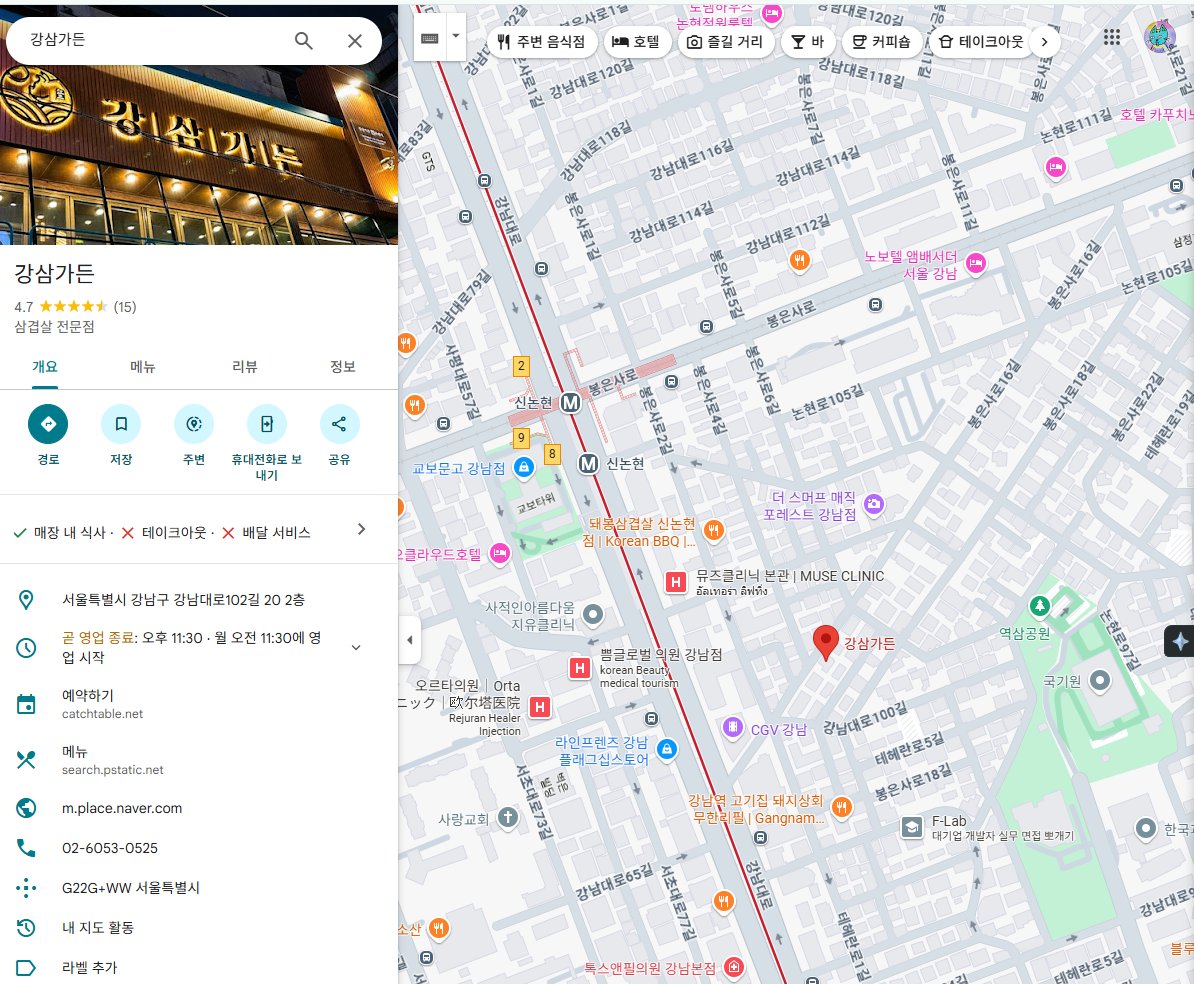Click the 돼봉삼겹살 신논현점 restaurant marker
1194x984 pixels.
(x=714, y=530)
